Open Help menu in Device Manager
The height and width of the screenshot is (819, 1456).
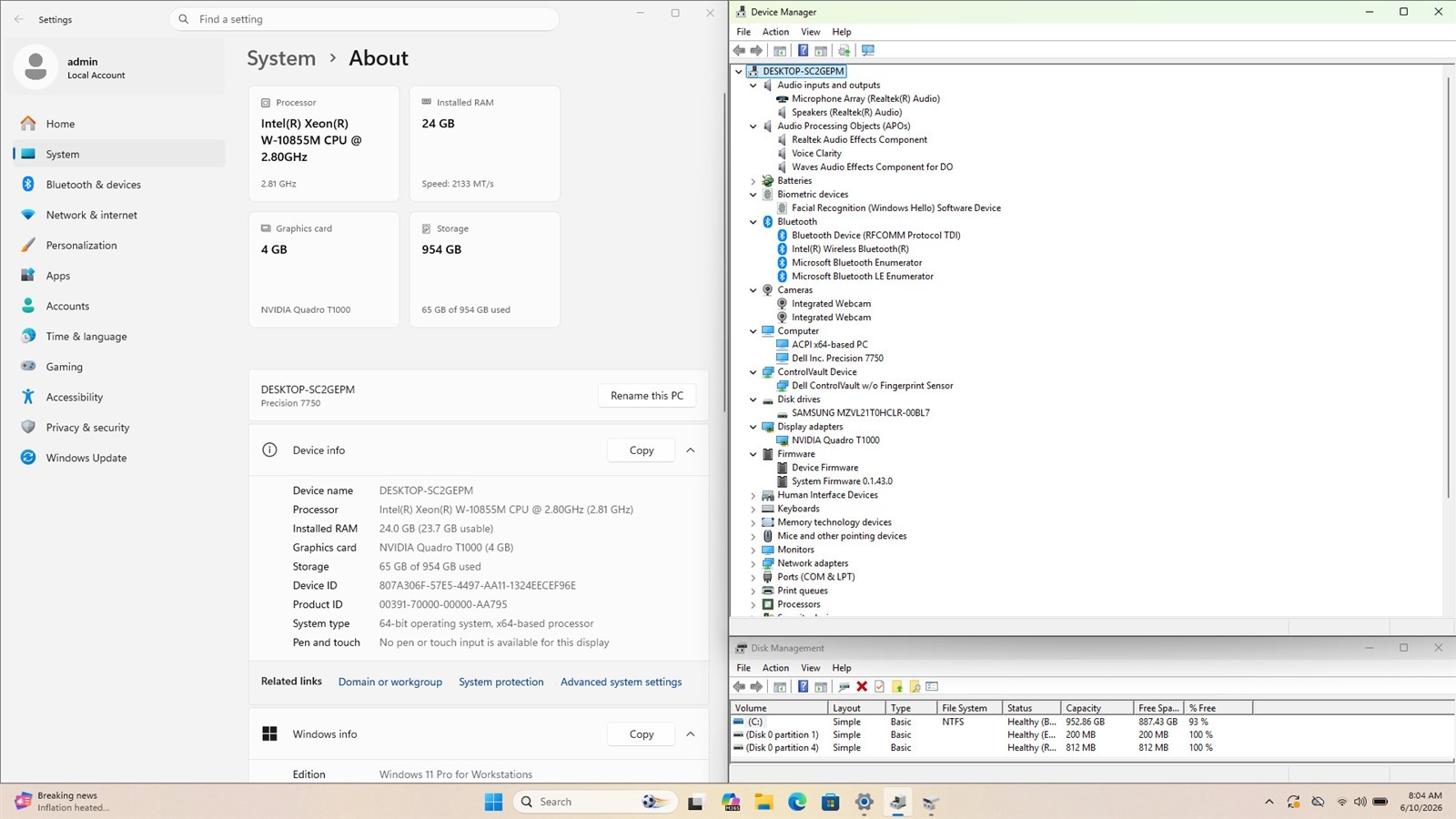842,32
